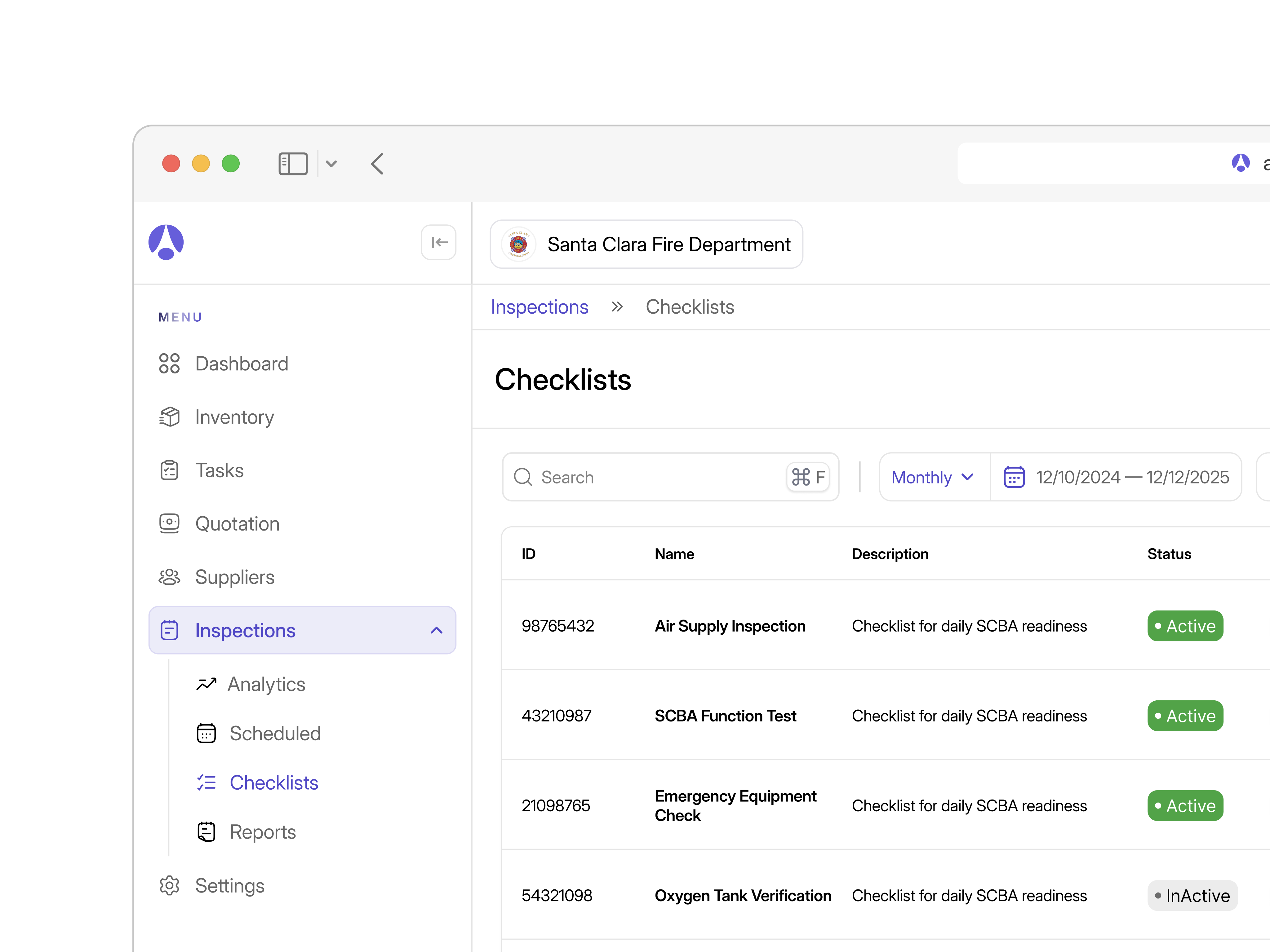Go back using the browser back arrow

pyautogui.click(x=377, y=164)
